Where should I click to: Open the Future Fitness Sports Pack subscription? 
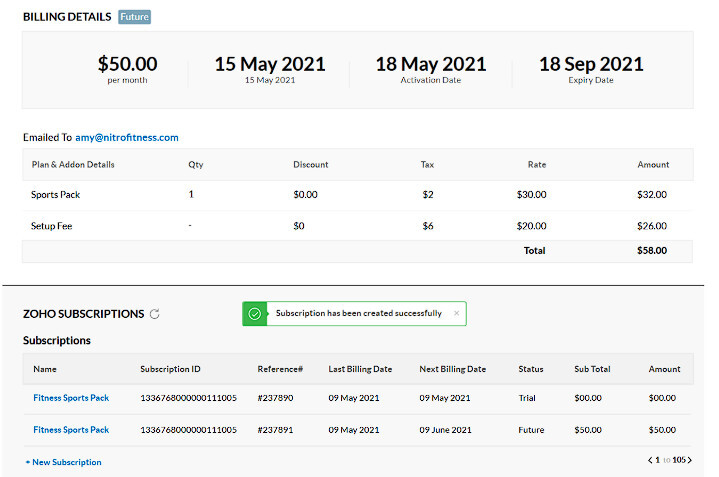pos(71,430)
